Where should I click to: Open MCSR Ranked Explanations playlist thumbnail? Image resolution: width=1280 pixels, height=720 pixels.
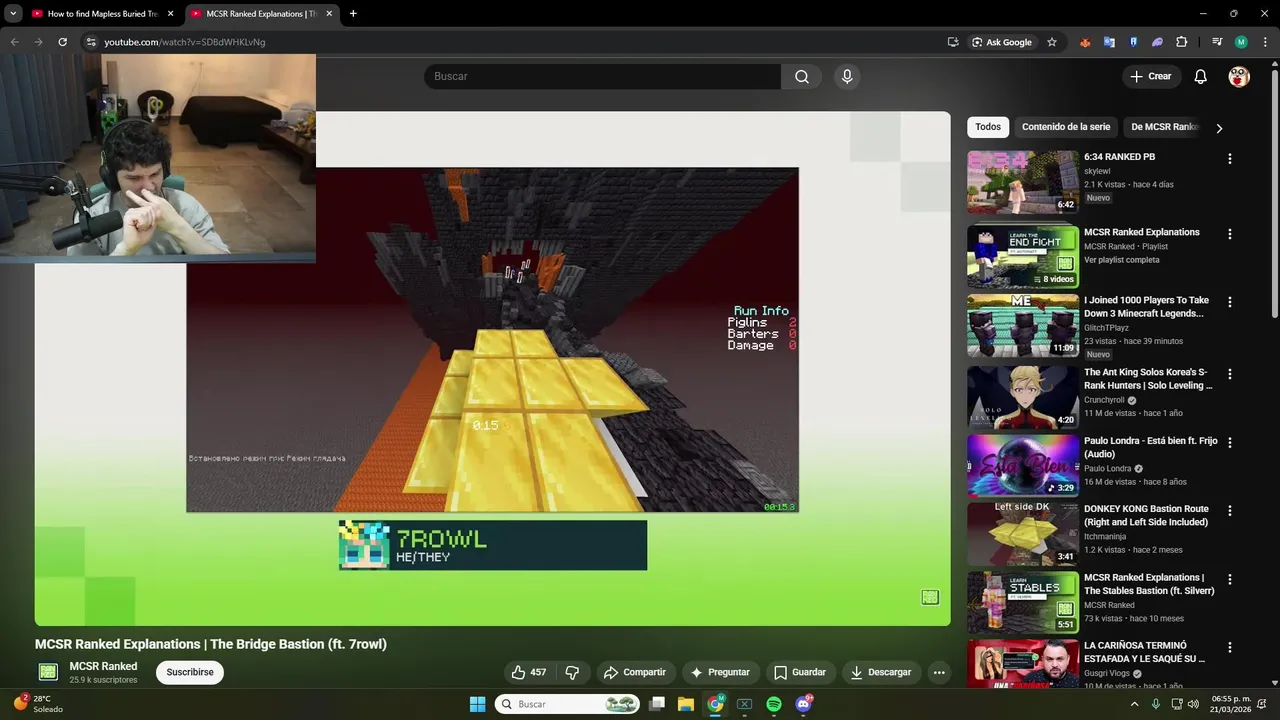coord(1022,257)
